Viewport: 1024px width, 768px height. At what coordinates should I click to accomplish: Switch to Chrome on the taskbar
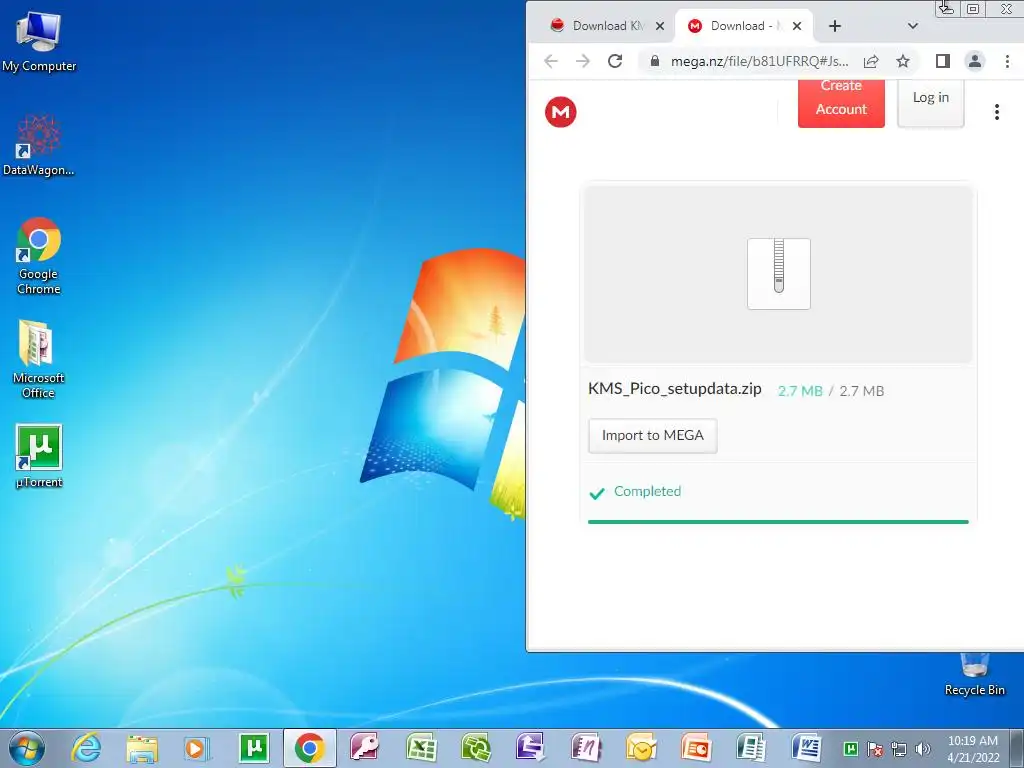310,748
